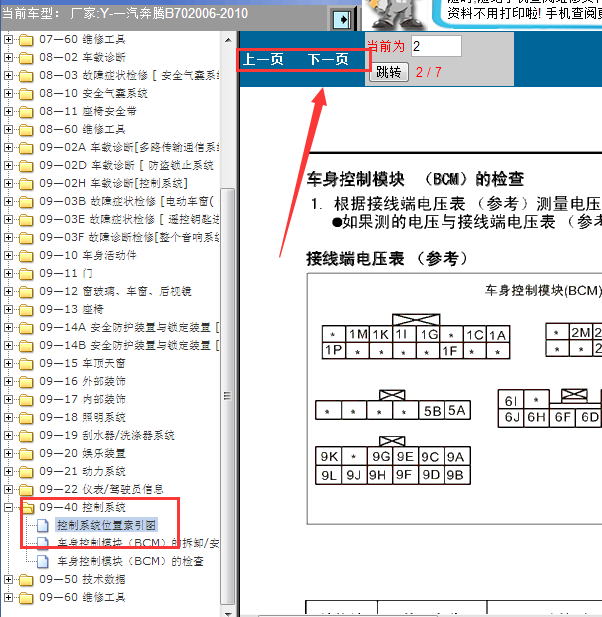Click tree panel scroll up arrow
The height and width of the screenshot is (617, 602).
coord(228,40)
